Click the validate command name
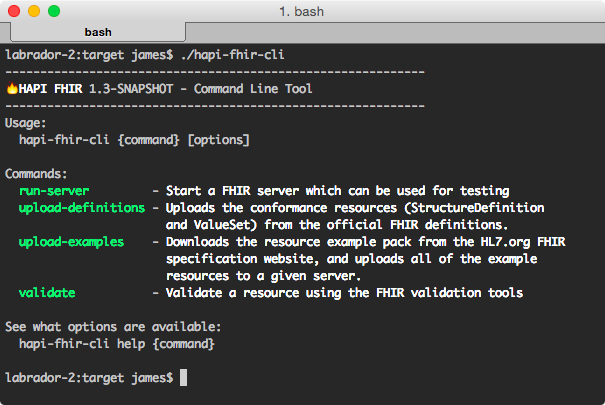Image resolution: width=605 pixels, height=405 pixels. pos(47,292)
